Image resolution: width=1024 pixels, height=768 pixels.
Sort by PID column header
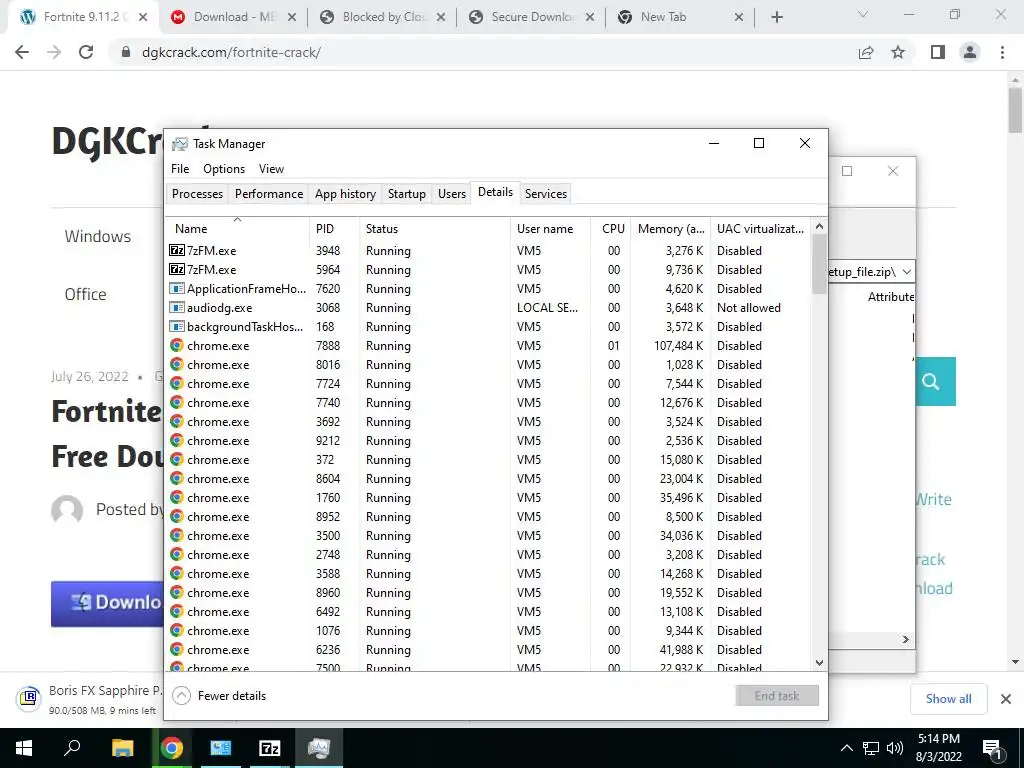(x=334, y=229)
